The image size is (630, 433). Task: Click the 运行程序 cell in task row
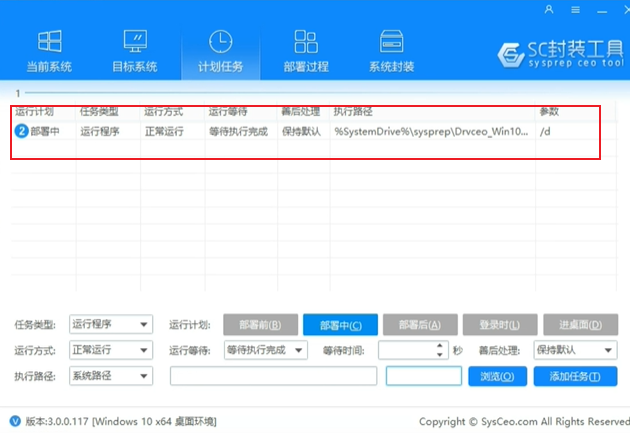click(100, 131)
